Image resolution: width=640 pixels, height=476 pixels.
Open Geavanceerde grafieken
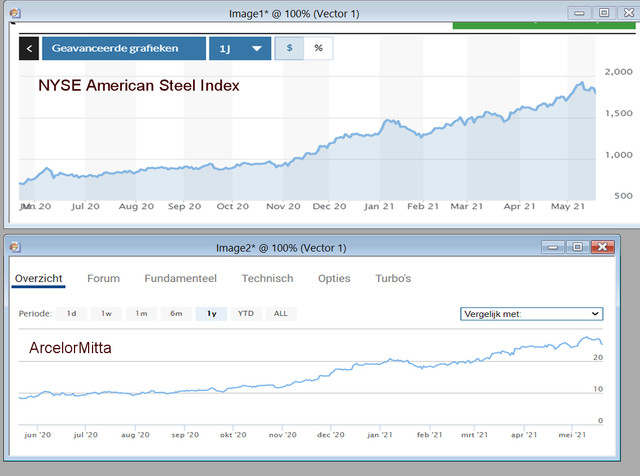124,49
